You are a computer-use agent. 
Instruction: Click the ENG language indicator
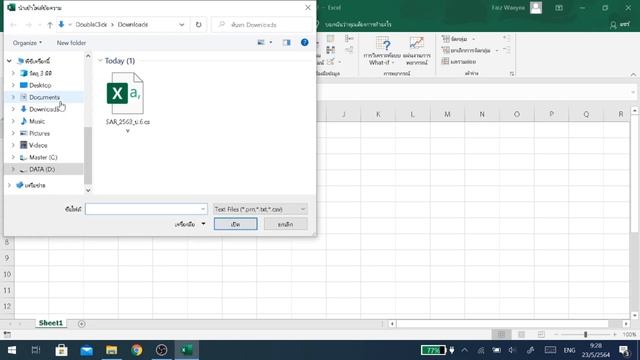tap(569, 350)
